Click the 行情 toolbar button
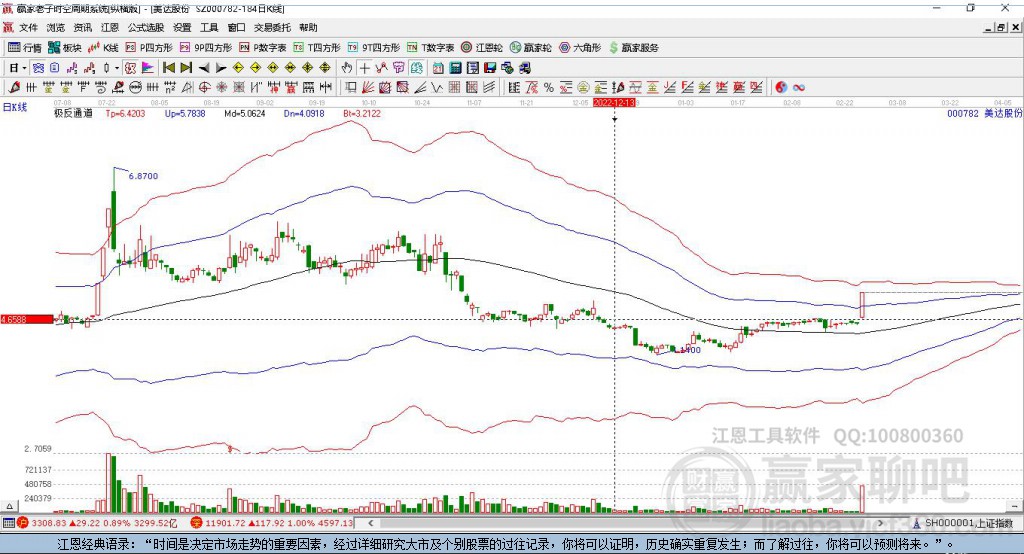 25,48
